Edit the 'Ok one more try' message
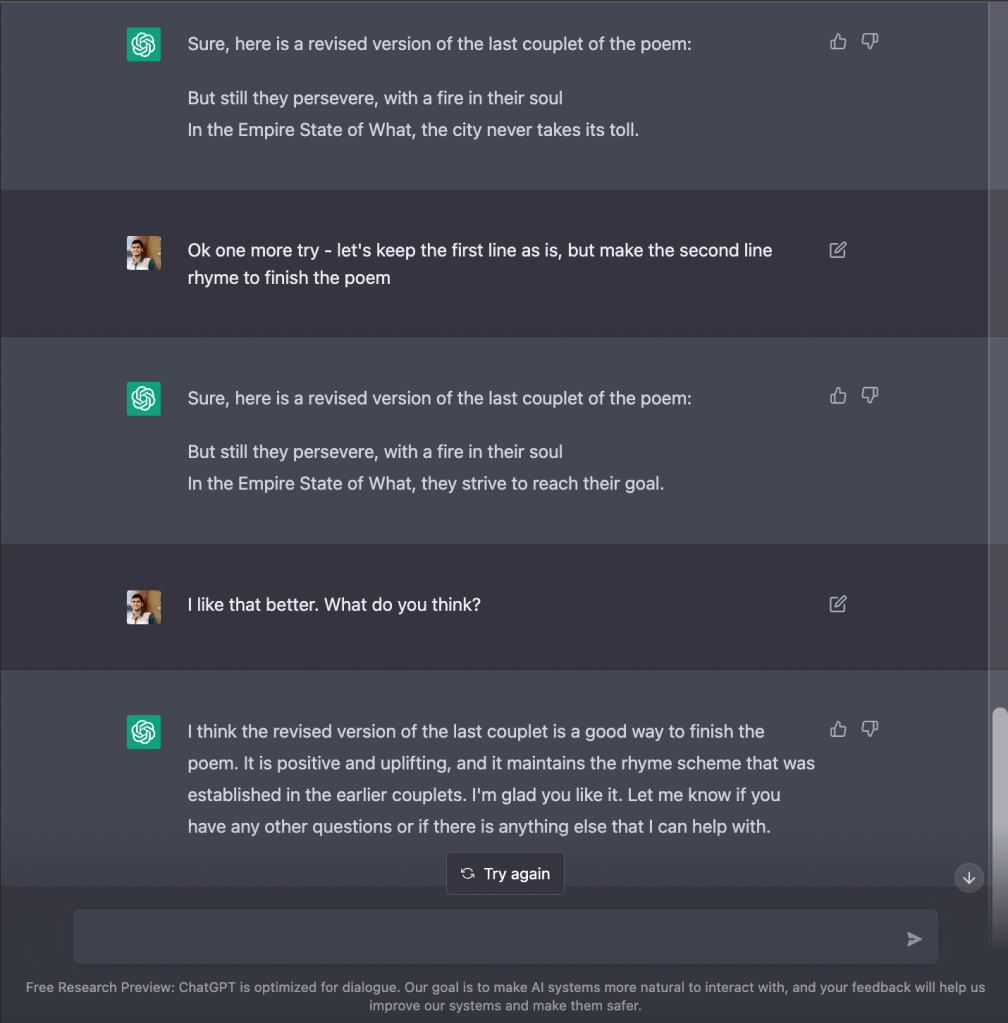The width and height of the screenshot is (1008, 1023). point(838,250)
